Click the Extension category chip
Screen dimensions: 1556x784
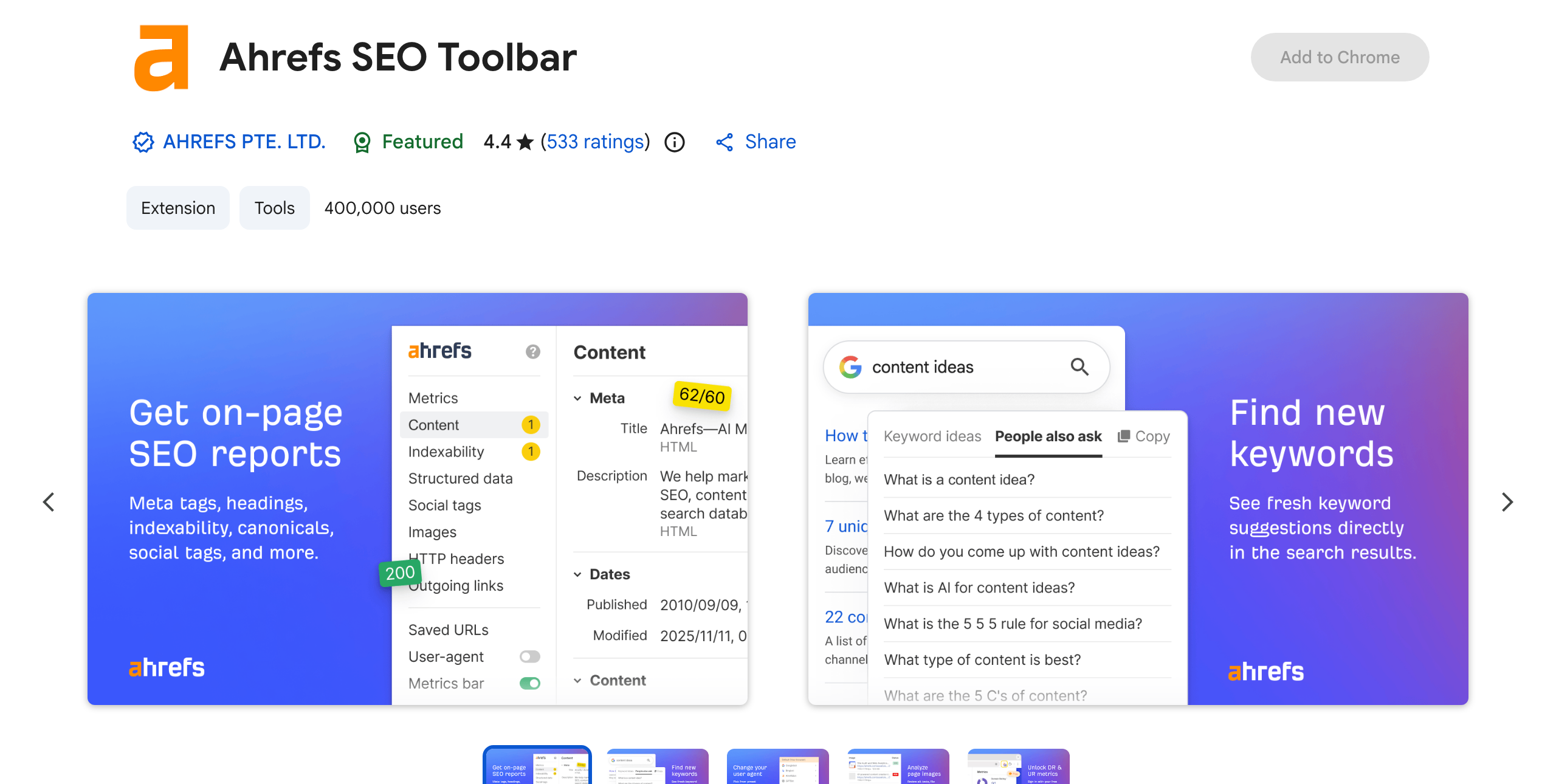(178, 208)
